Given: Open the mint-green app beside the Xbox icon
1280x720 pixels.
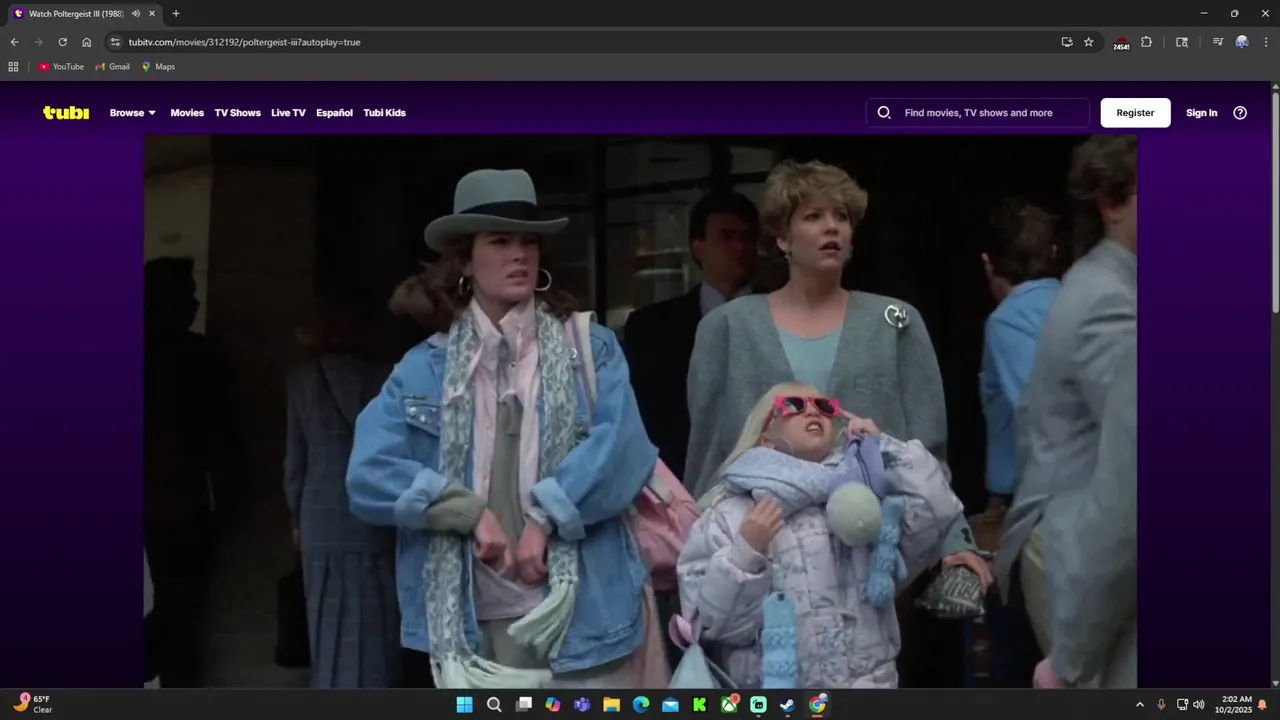Looking at the screenshot, I should [x=758, y=704].
